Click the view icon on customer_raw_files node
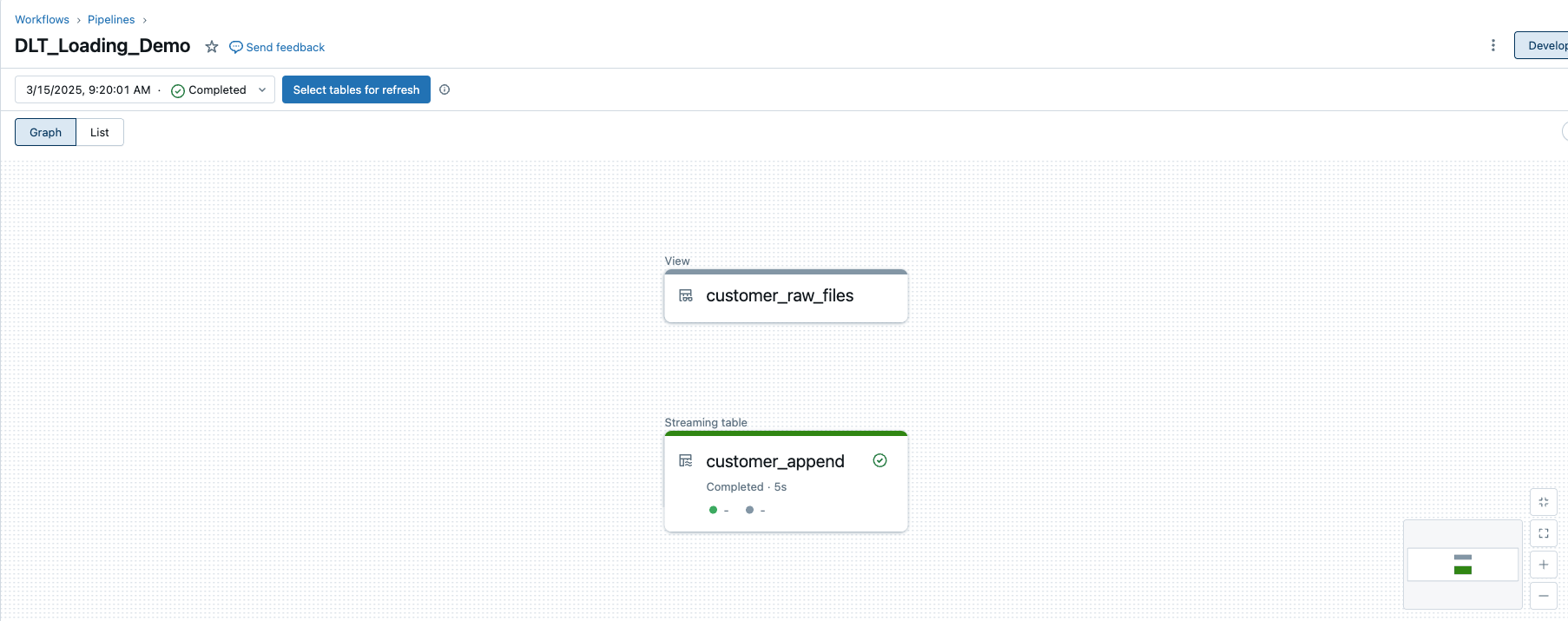Screen dimensions: 1568x621 click(x=686, y=296)
